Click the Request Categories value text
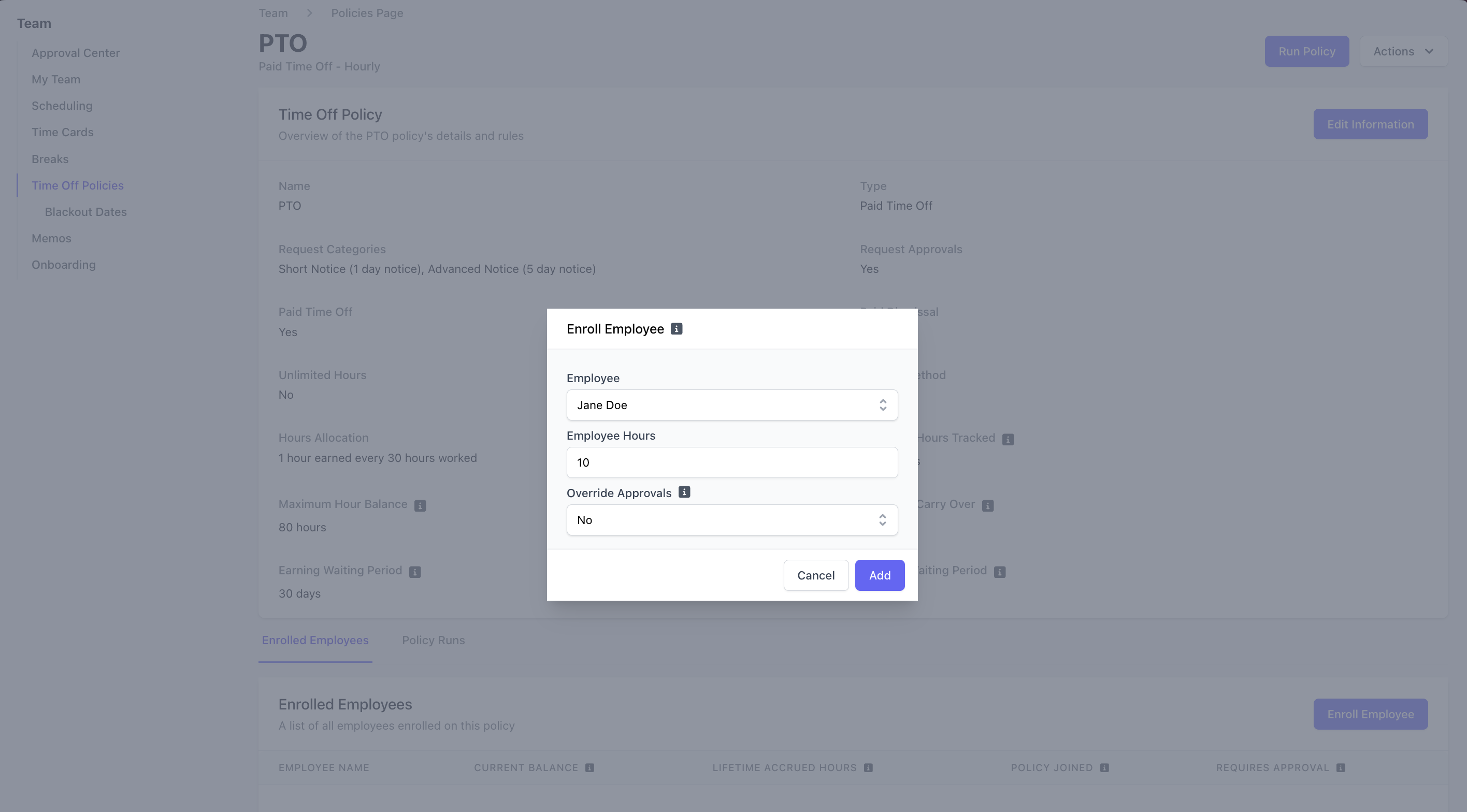 437,269
